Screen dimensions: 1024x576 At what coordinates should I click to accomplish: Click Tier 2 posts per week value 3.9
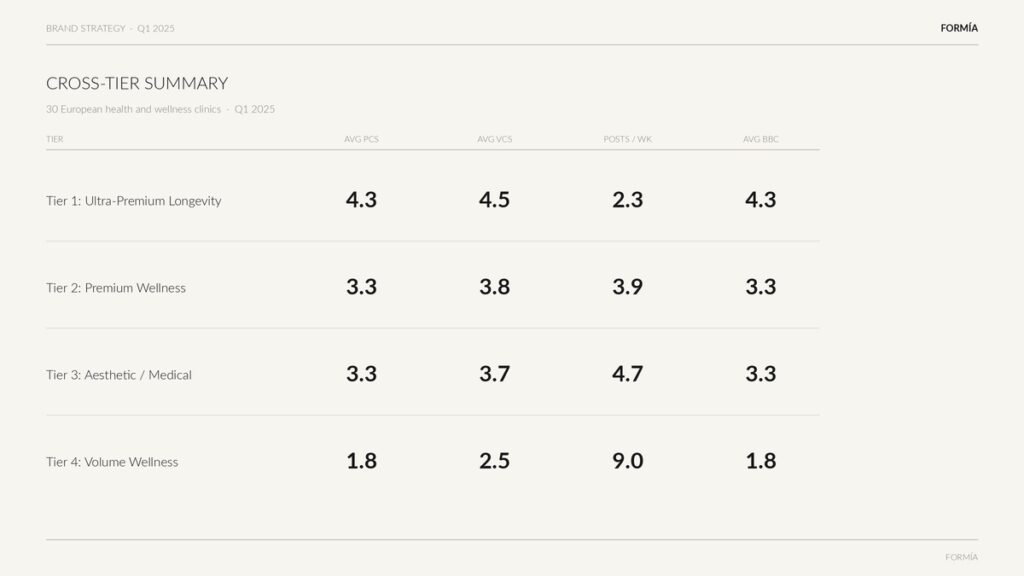pyautogui.click(x=628, y=287)
